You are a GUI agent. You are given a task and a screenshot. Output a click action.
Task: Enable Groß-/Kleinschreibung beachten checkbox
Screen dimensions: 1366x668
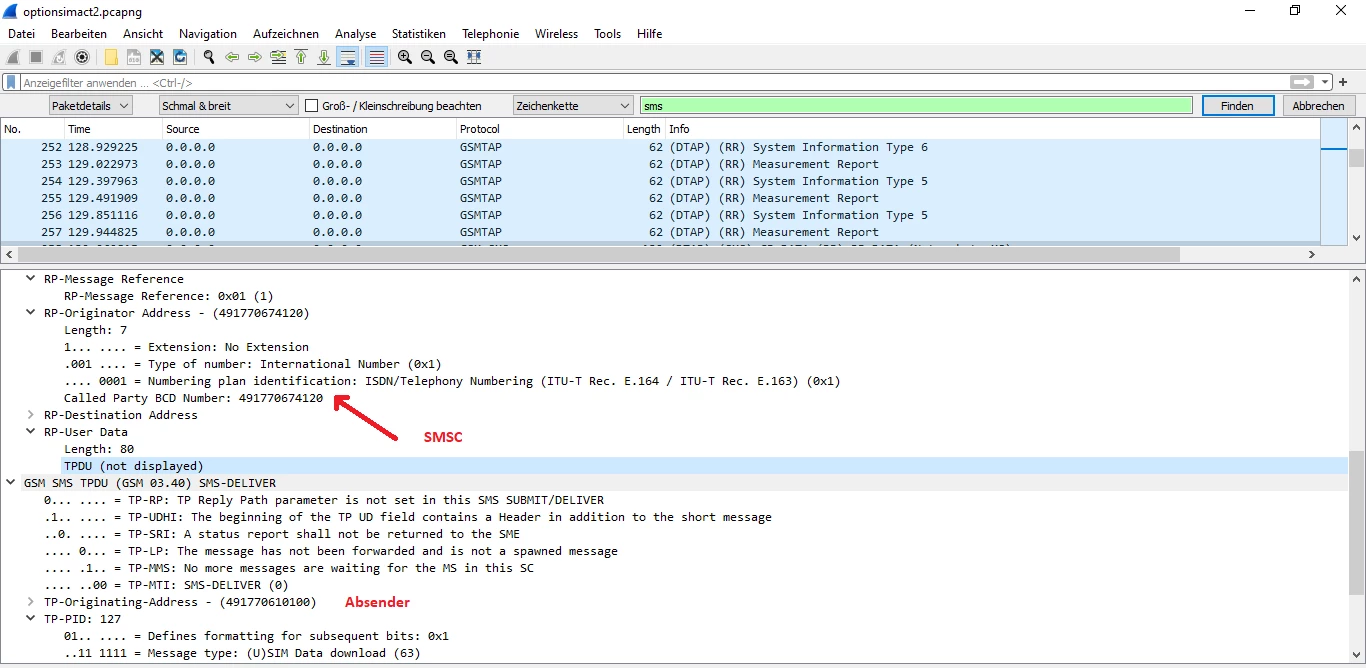point(312,106)
